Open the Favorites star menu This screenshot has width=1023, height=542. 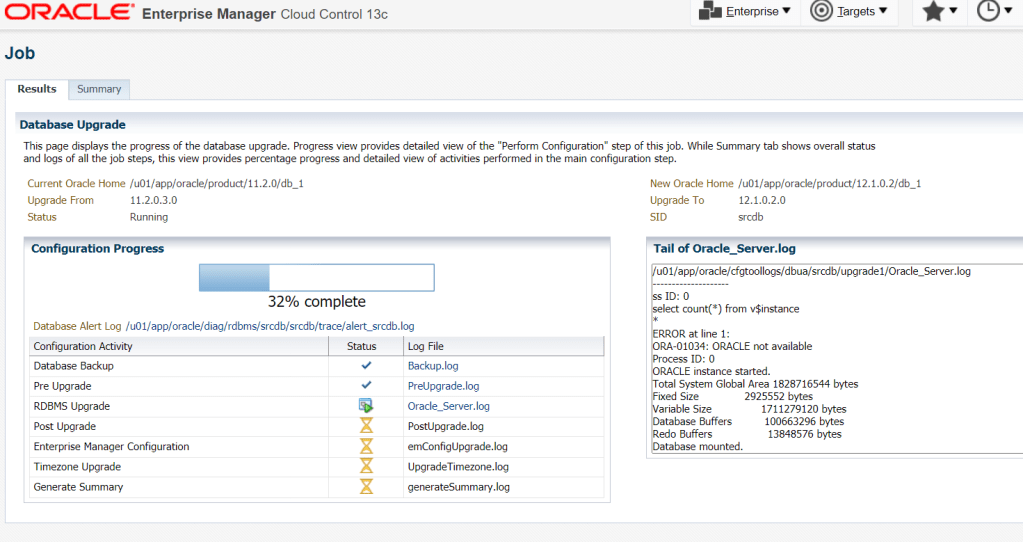(940, 12)
